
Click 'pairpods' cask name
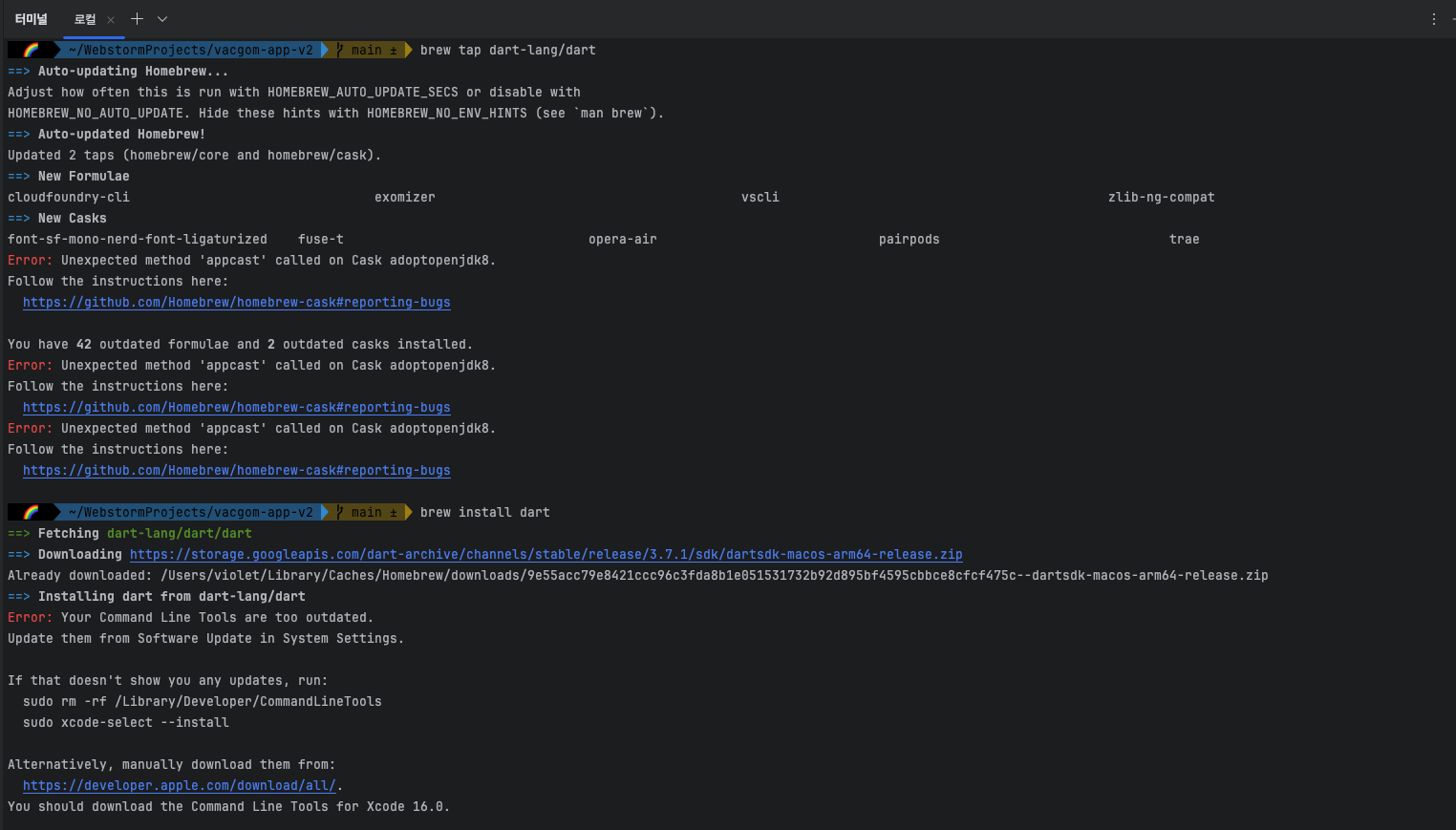tap(910, 240)
